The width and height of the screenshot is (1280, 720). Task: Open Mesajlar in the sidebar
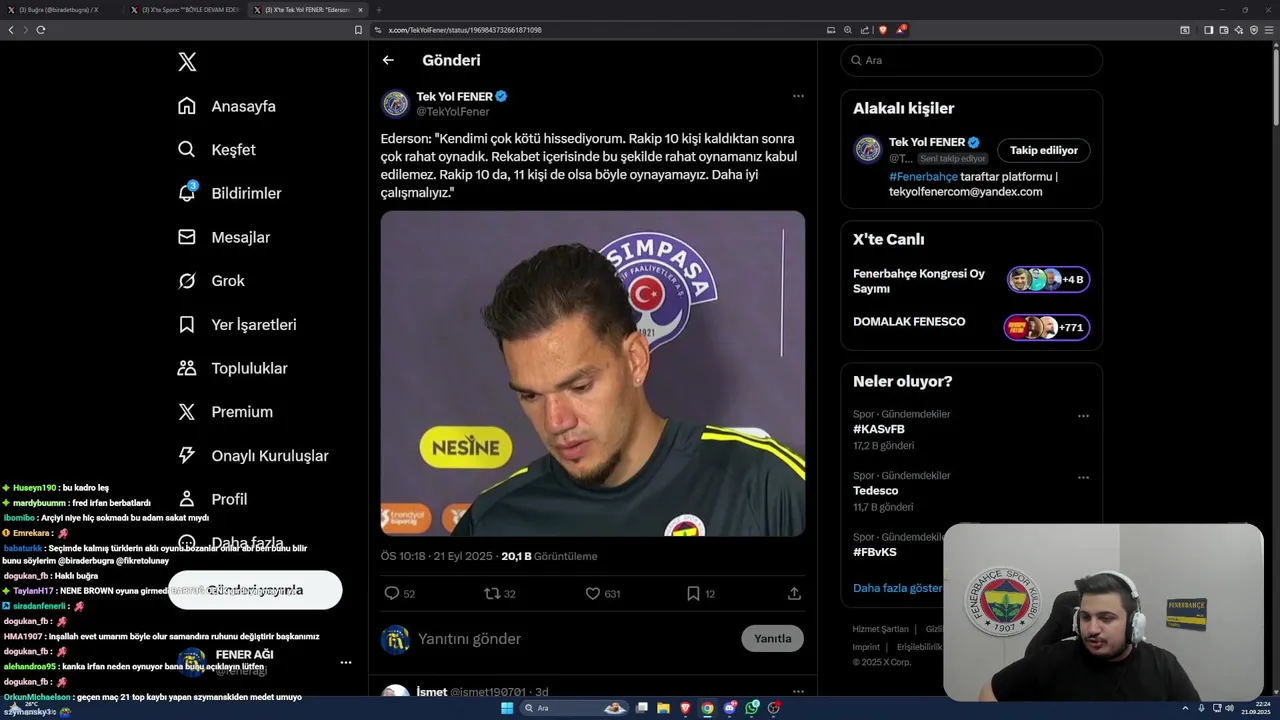223,237
